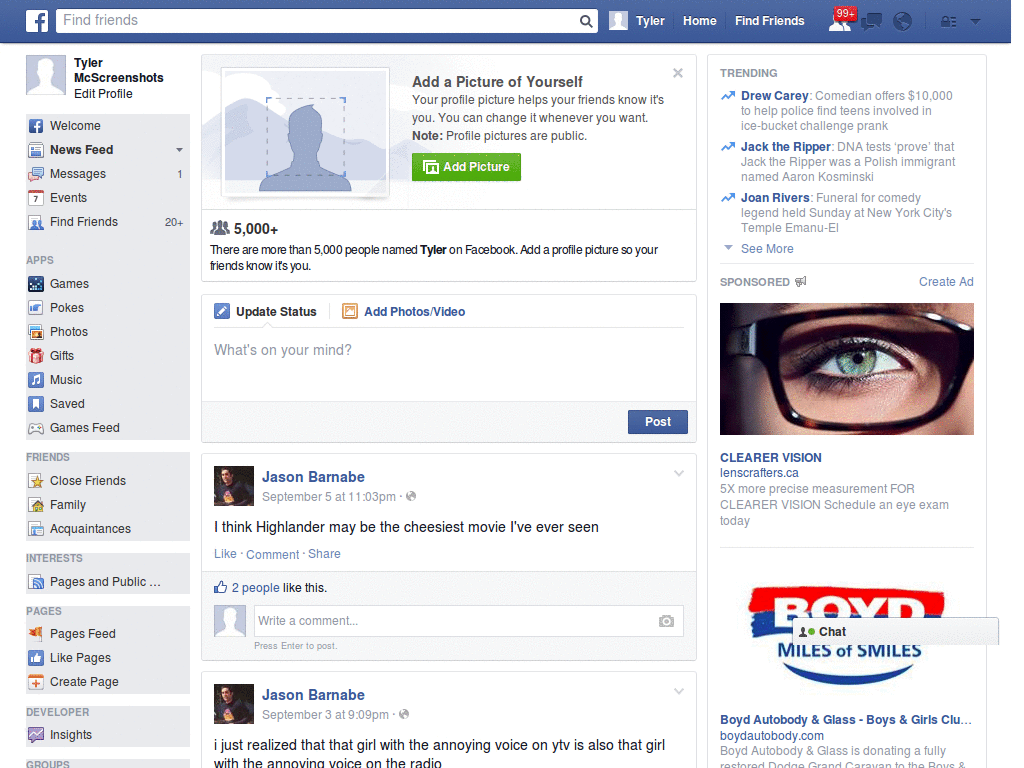Share the Highlander post
The image size is (1024, 768).
point(324,554)
